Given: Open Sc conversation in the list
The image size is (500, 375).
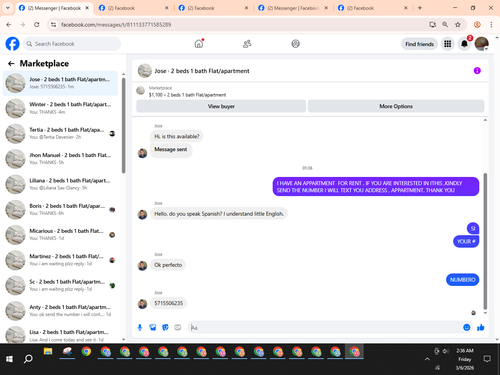Looking at the screenshot, I should click(x=60, y=285).
